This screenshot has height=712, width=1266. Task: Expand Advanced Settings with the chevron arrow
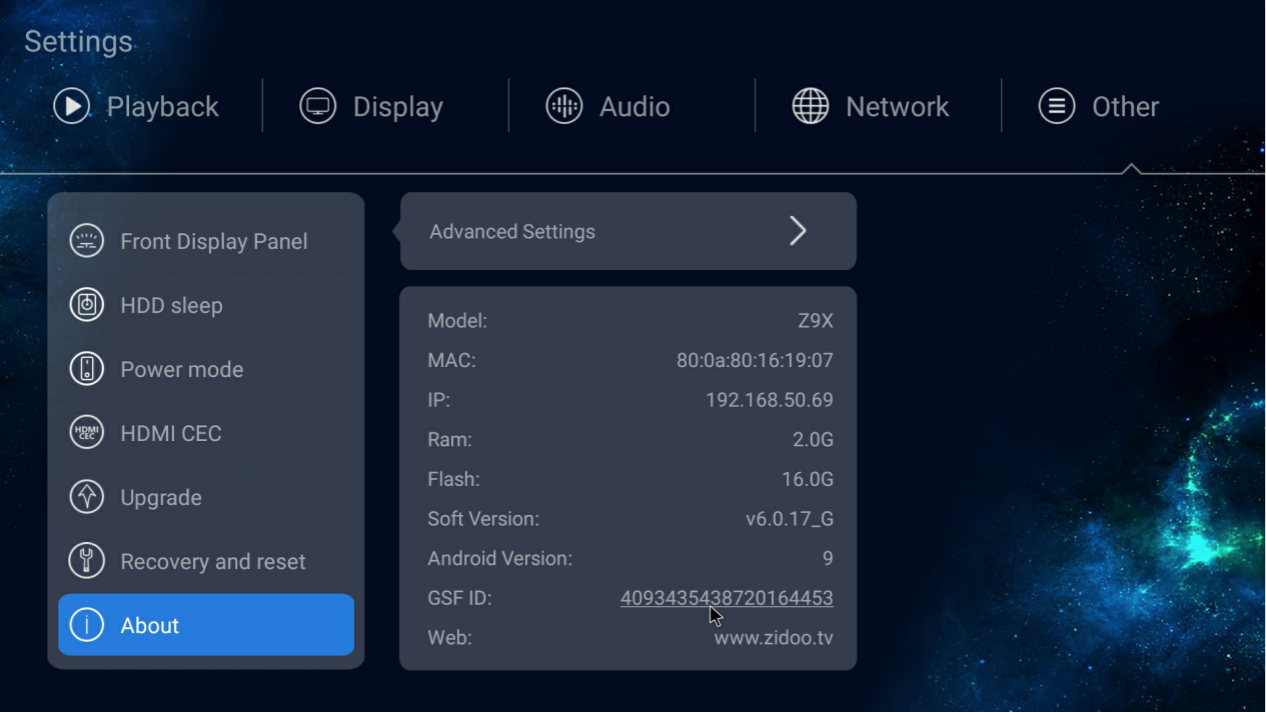pos(797,231)
